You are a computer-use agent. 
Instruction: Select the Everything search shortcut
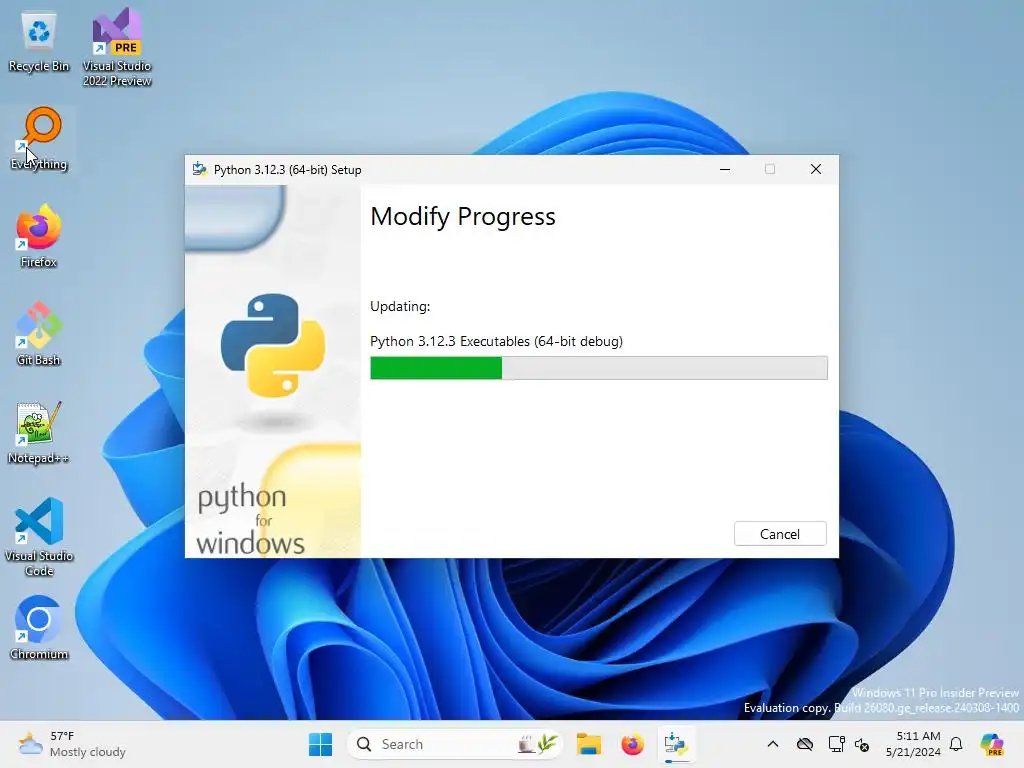[x=39, y=139]
